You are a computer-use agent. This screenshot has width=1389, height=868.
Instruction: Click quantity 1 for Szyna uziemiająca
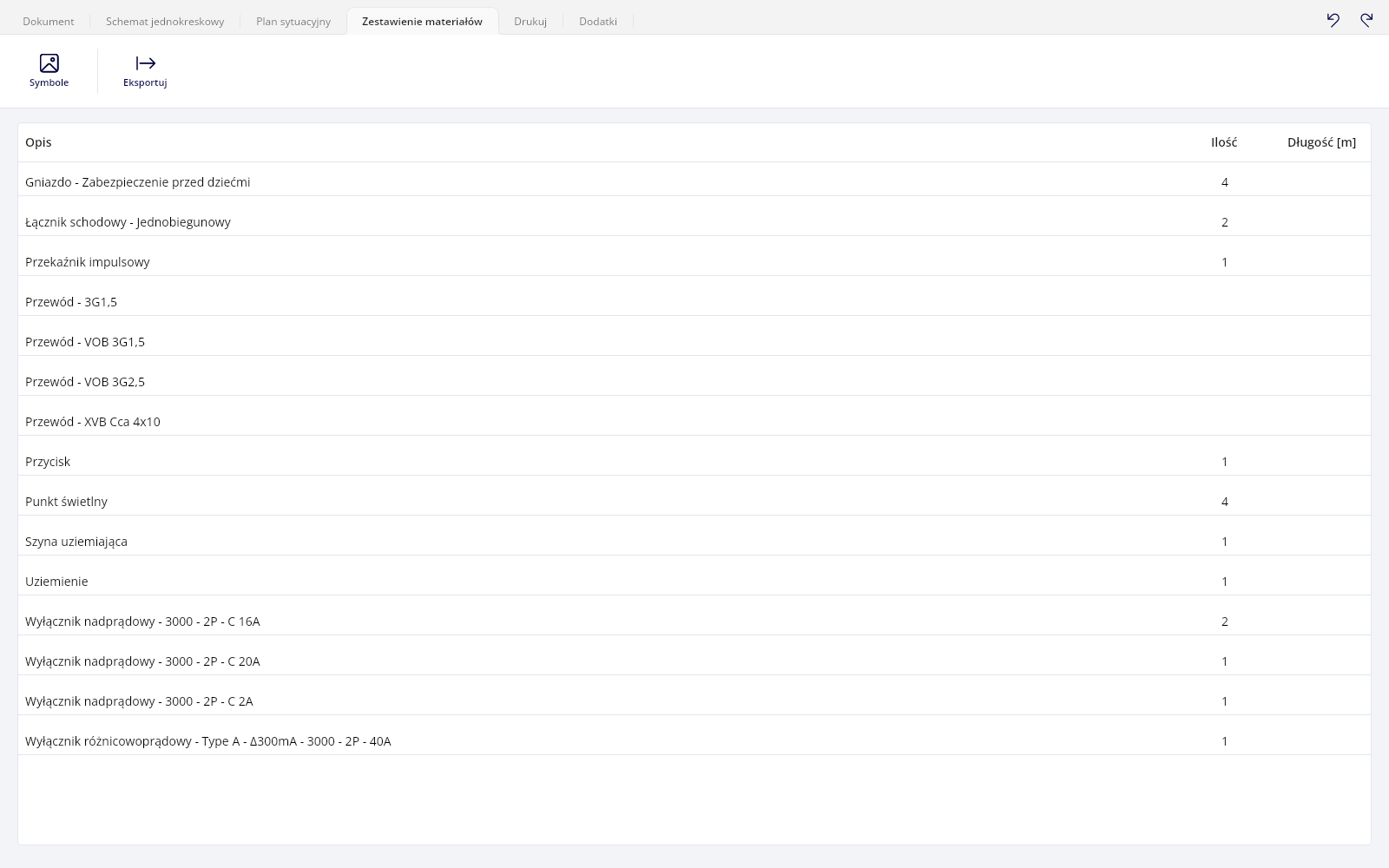coord(1225,542)
